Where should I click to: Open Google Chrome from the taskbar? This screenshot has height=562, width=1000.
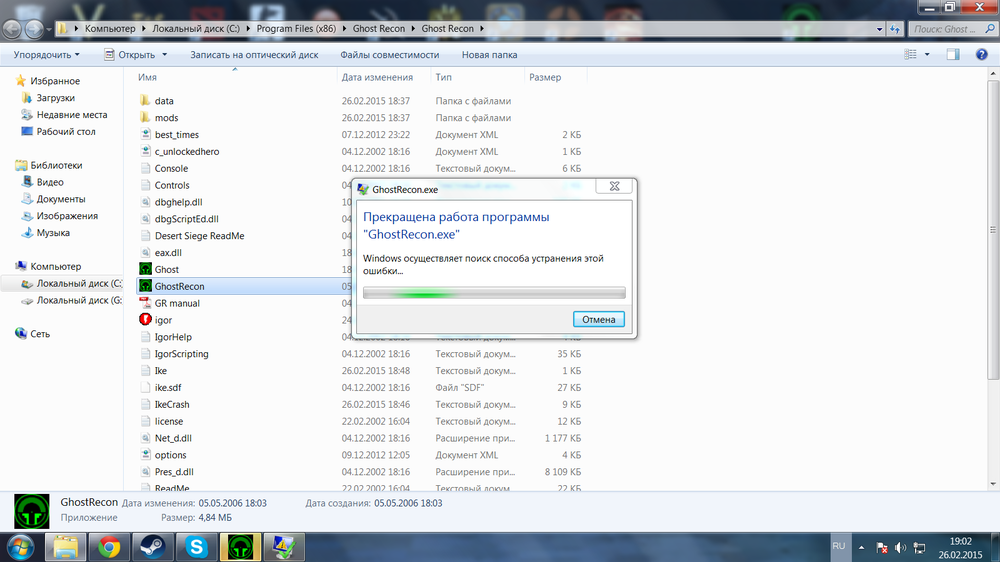coord(111,546)
